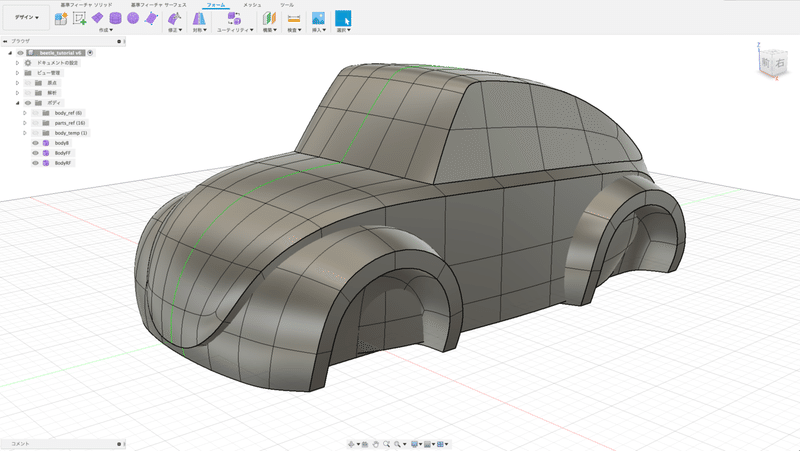Choose the purple cylinder form primitive
This screenshot has height=451, width=800.
tap(115, 18)
